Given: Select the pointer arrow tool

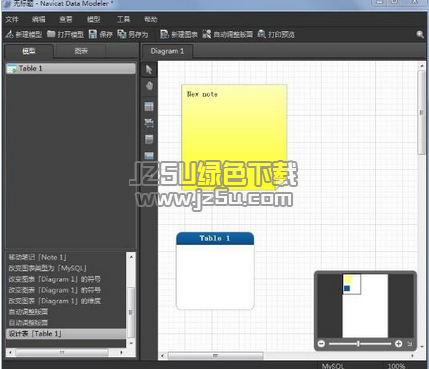Looking at the screenshot, I should 149,70.
